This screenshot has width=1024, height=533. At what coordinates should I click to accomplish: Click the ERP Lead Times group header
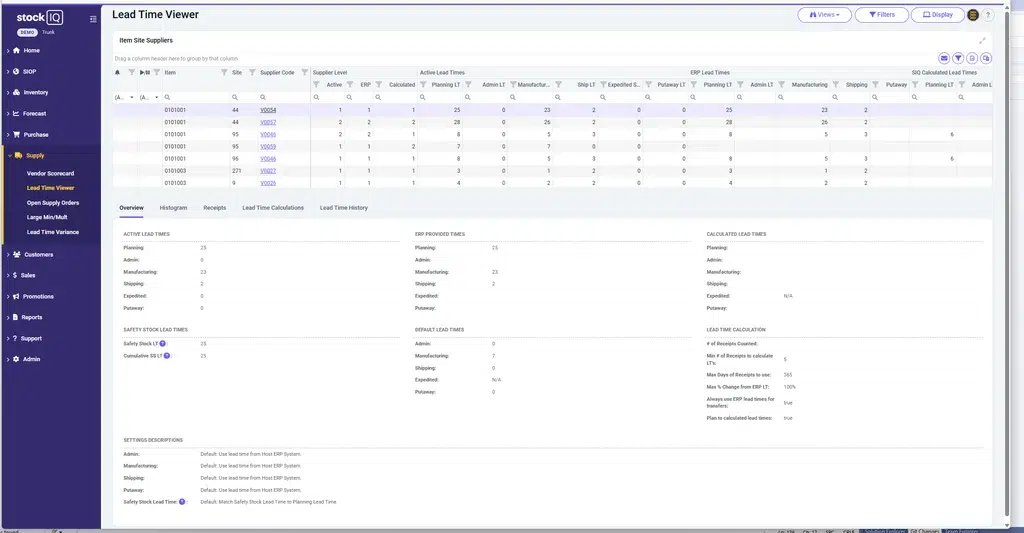coord(710,73)
